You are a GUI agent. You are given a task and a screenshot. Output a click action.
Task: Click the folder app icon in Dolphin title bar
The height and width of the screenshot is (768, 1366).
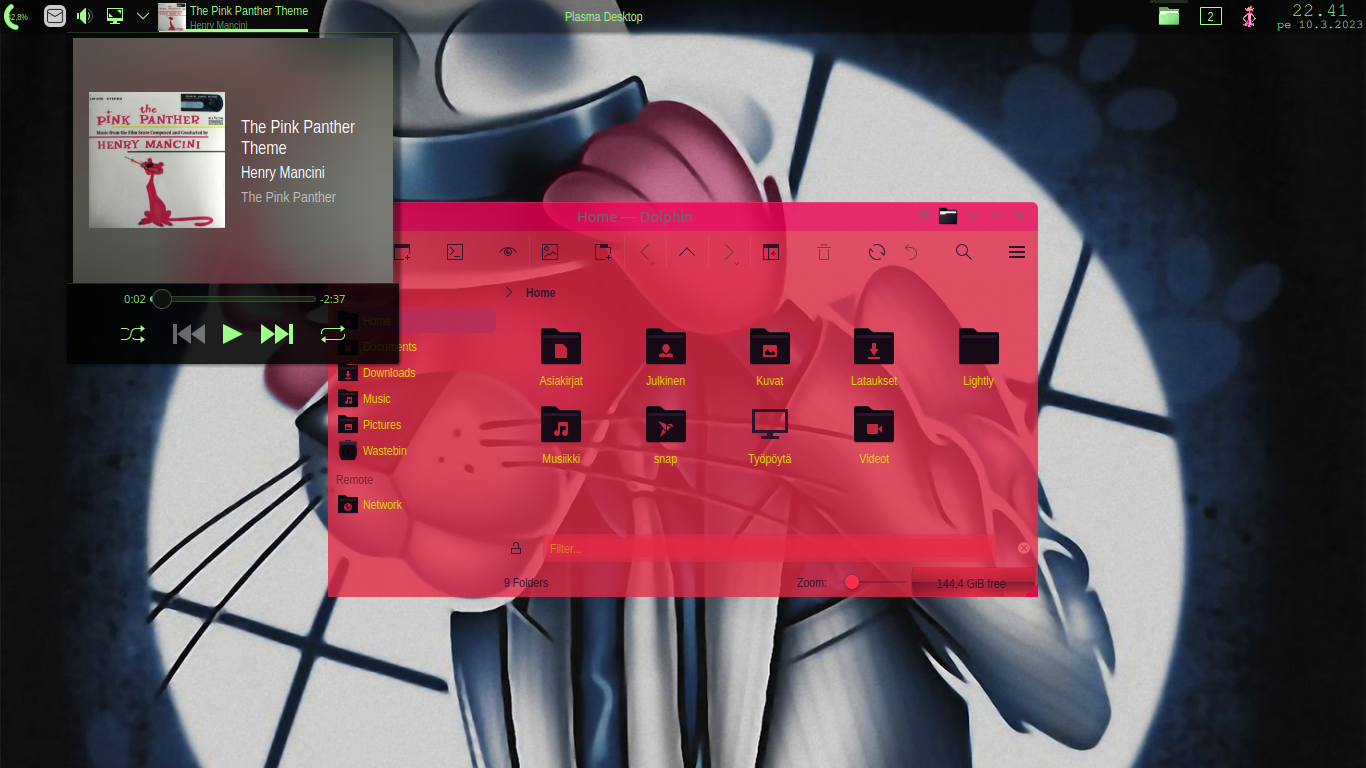pyautogui.click(x=948, y=216)
